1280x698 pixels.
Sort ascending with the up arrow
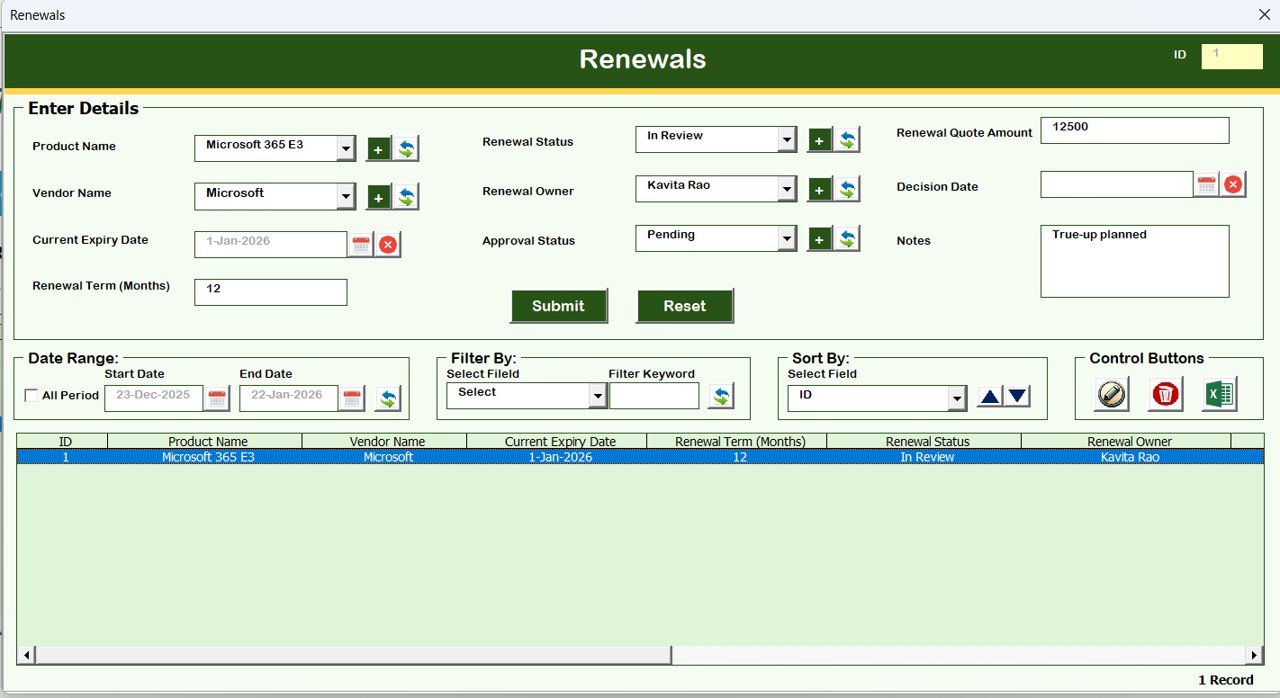[x=989, y=397]
